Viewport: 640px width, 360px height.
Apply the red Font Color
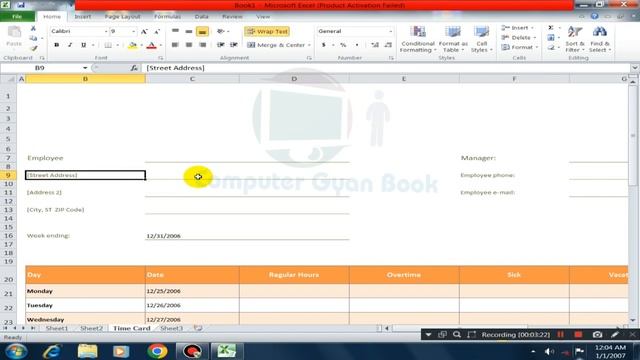coord(151,45)
